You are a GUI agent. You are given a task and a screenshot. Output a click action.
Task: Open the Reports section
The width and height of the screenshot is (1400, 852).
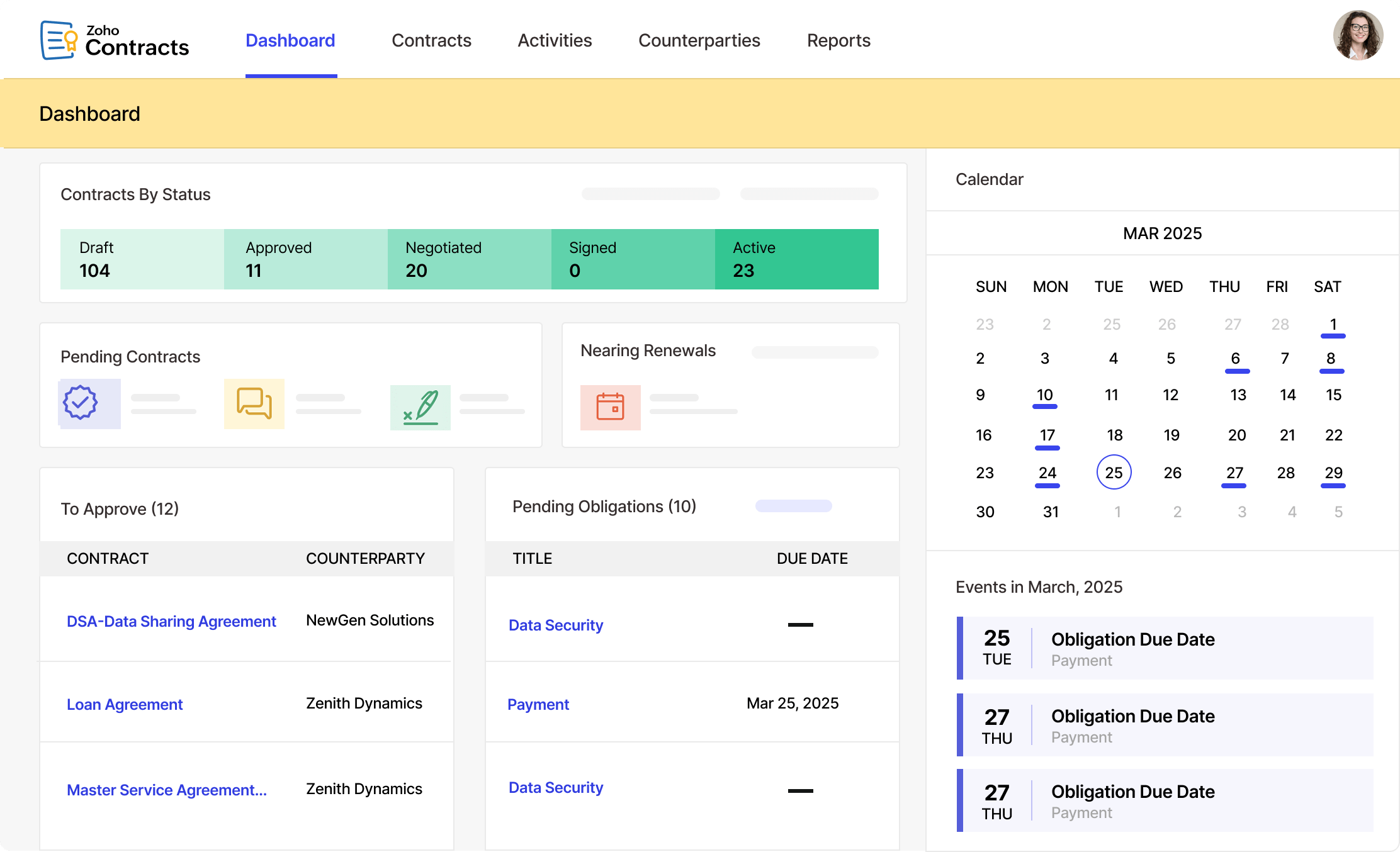tap(838, 40)
